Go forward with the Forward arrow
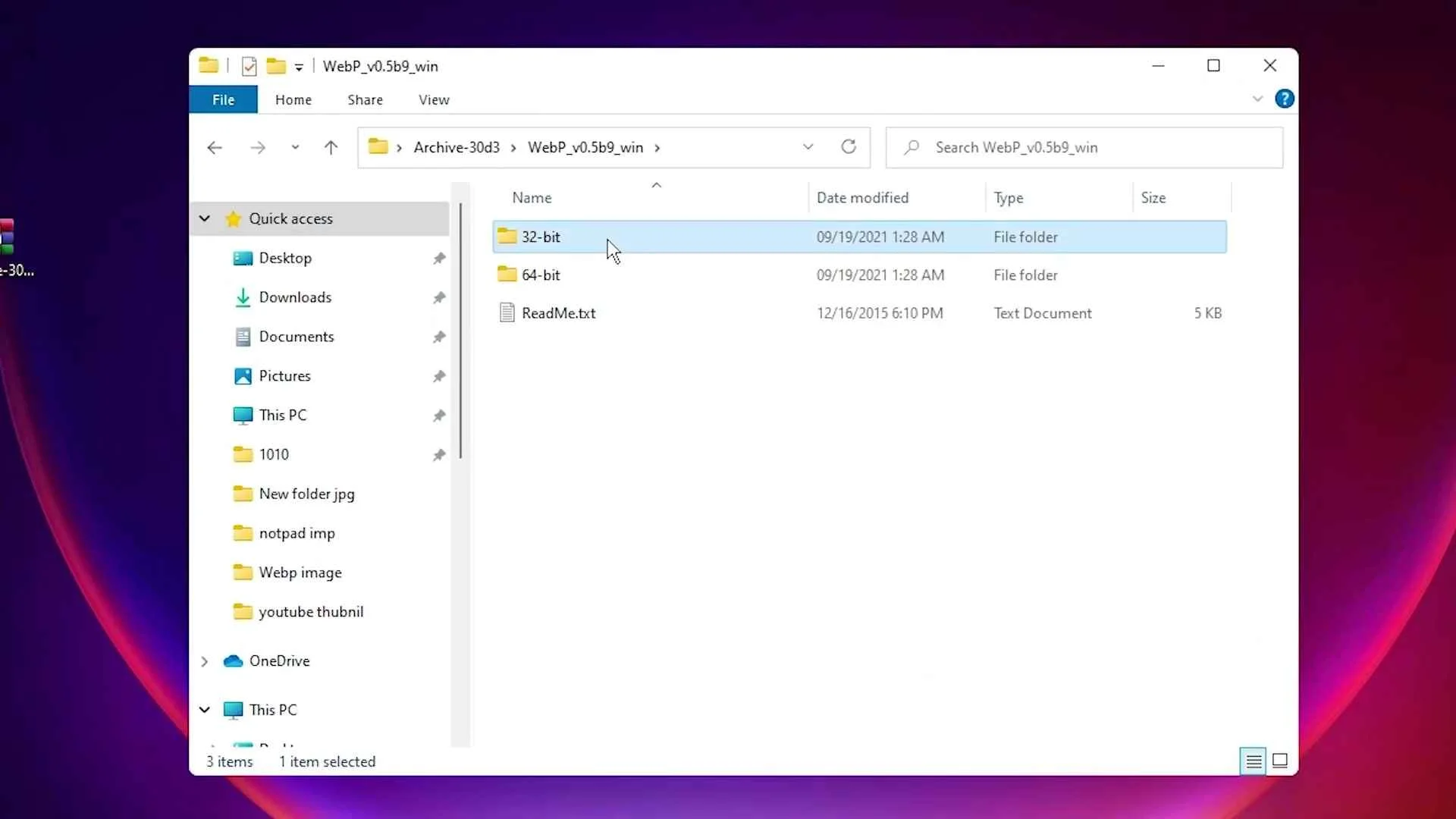 (x=258, y=147)
